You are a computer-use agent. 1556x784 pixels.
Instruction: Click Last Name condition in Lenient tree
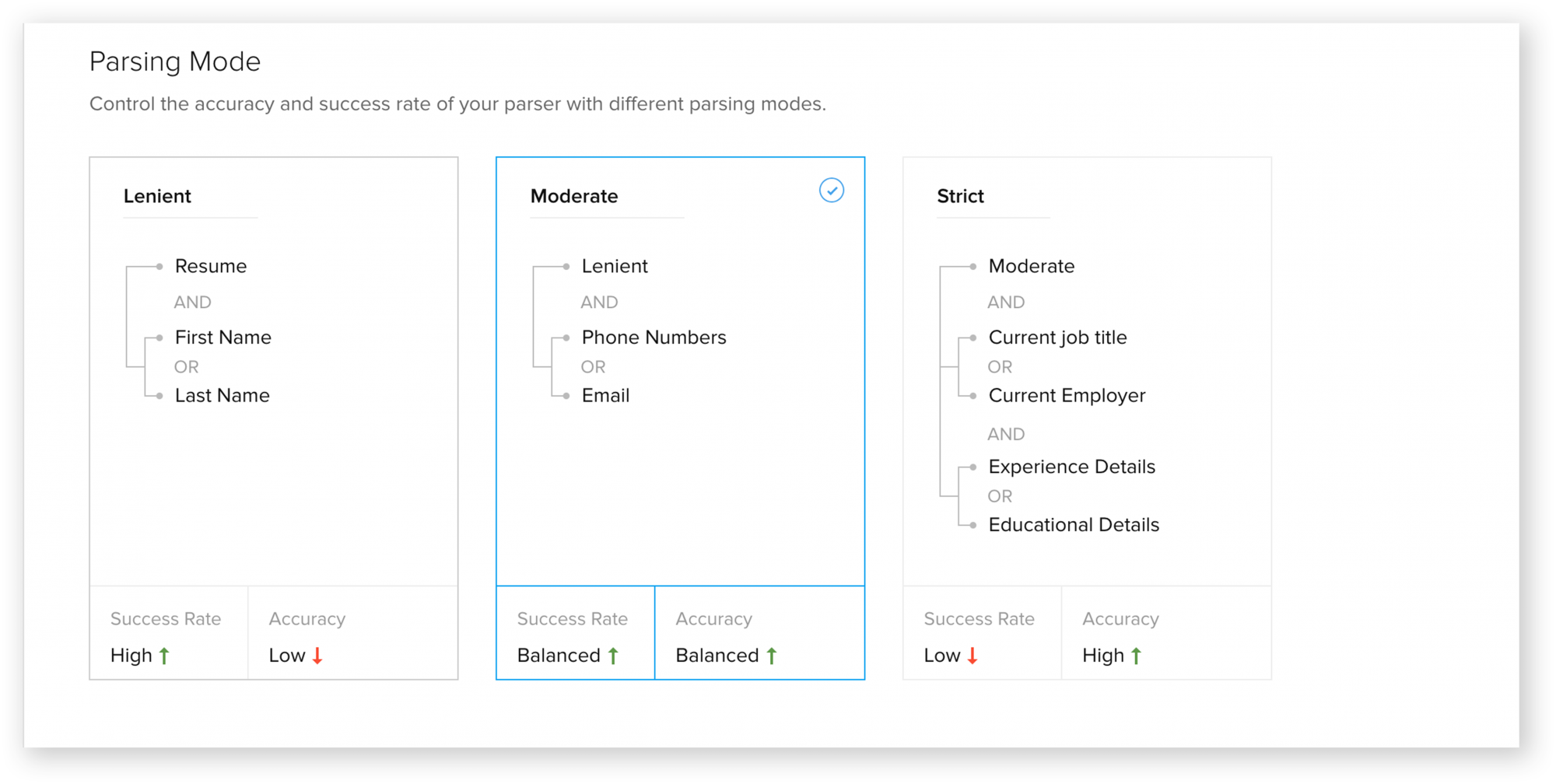[223, 396]
